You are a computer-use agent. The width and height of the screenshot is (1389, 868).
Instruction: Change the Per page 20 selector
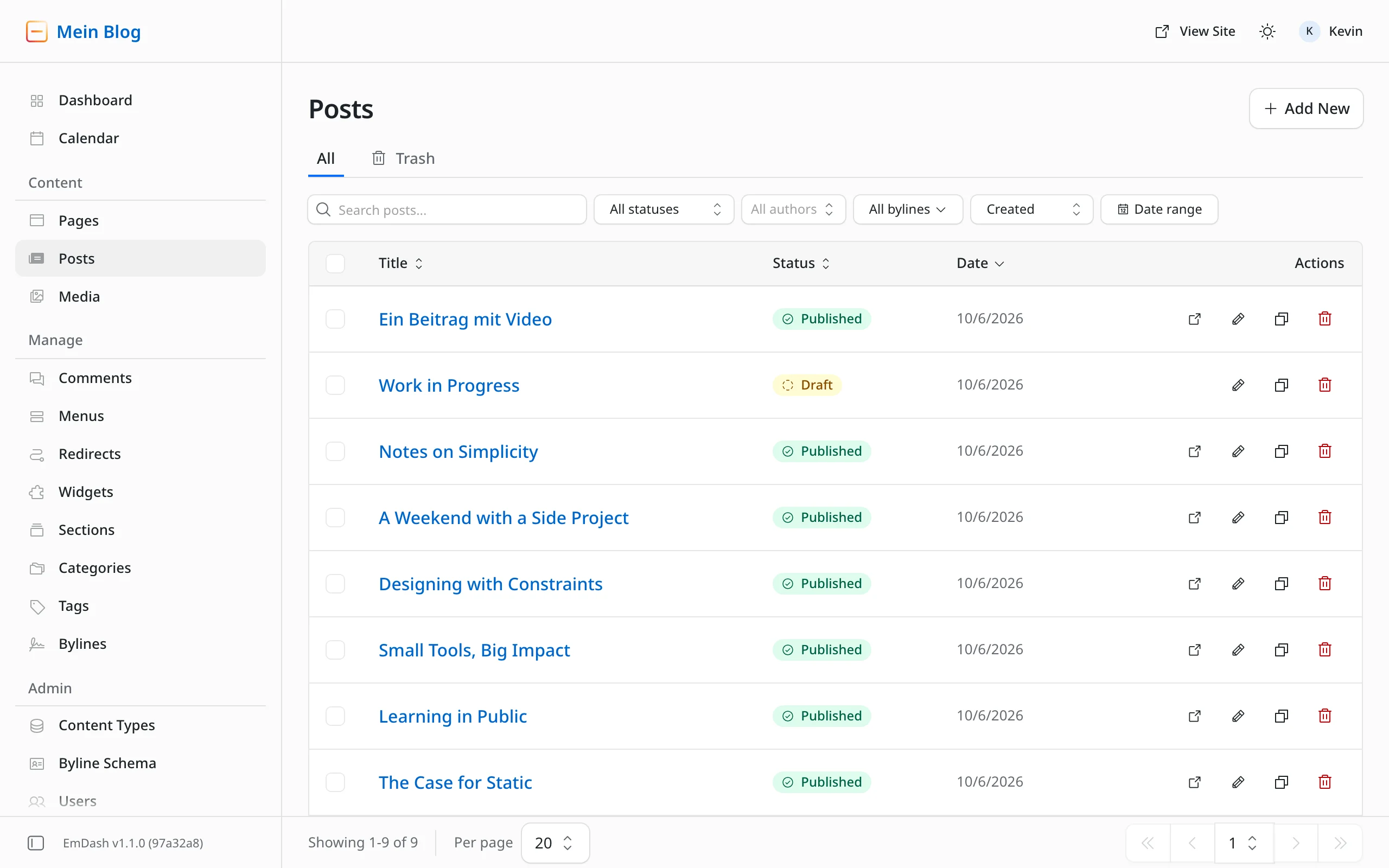(x=555, y=843)
